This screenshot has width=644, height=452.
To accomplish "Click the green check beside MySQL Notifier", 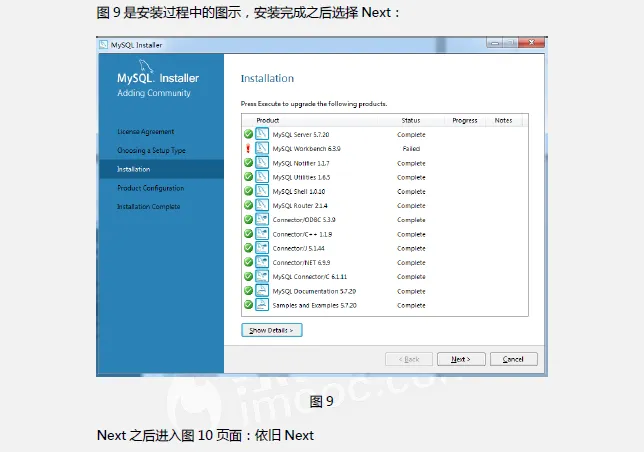I will (248, 163).
